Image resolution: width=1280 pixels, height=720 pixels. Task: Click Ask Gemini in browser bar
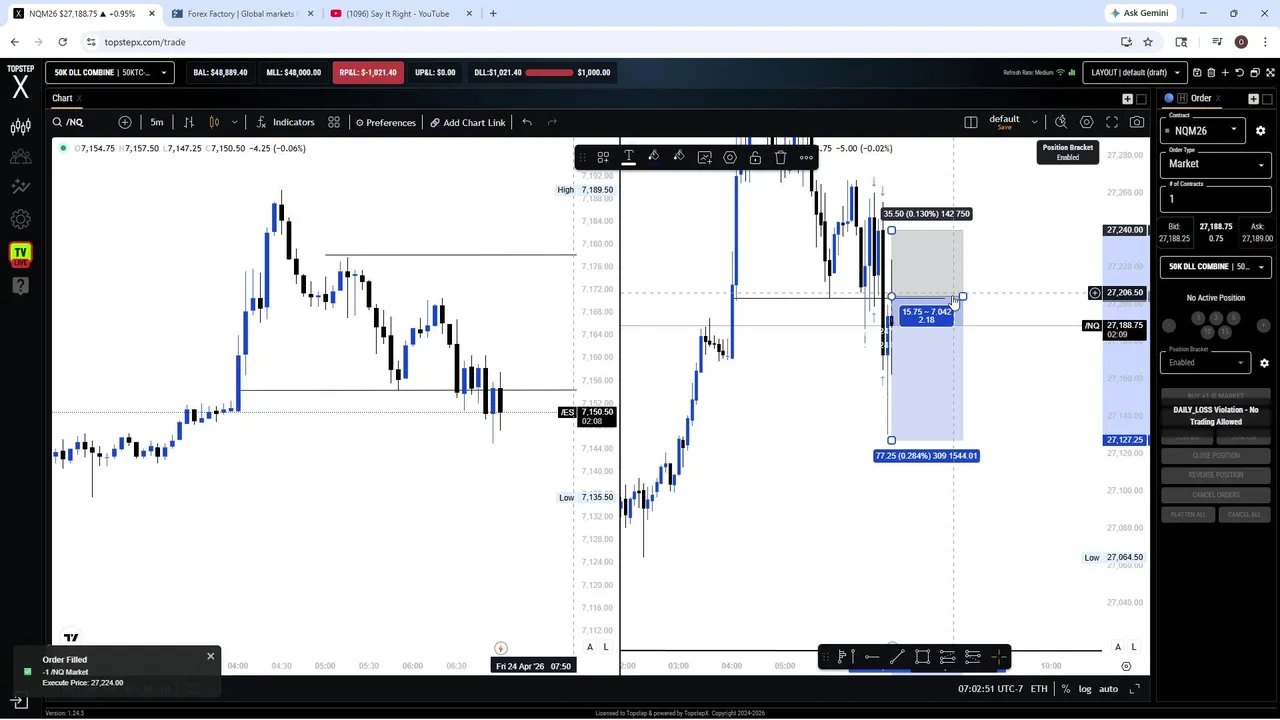(1138, 13)
